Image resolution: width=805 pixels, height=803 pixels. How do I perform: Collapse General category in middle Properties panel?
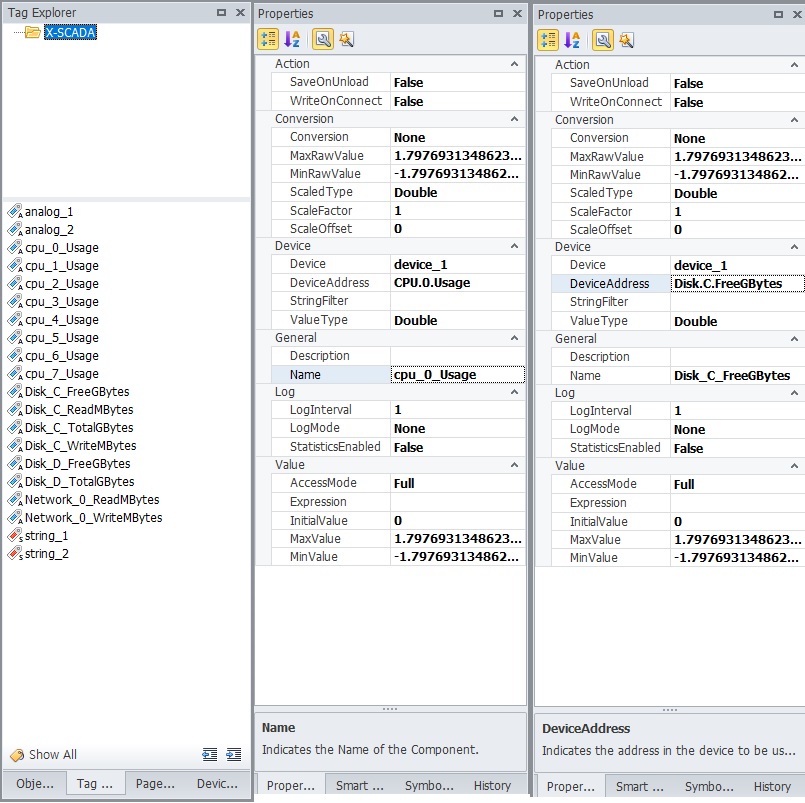(x=514, y=338)
